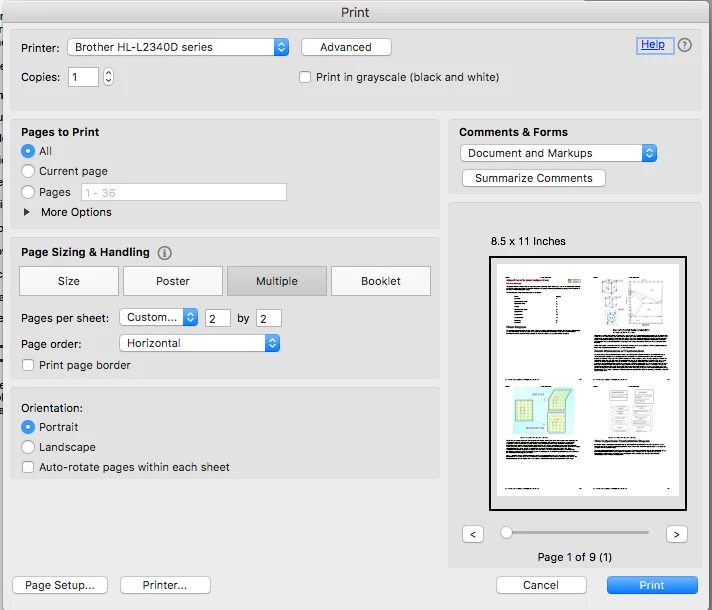Switch to the Booklet option tab

(x=381, y=281)
